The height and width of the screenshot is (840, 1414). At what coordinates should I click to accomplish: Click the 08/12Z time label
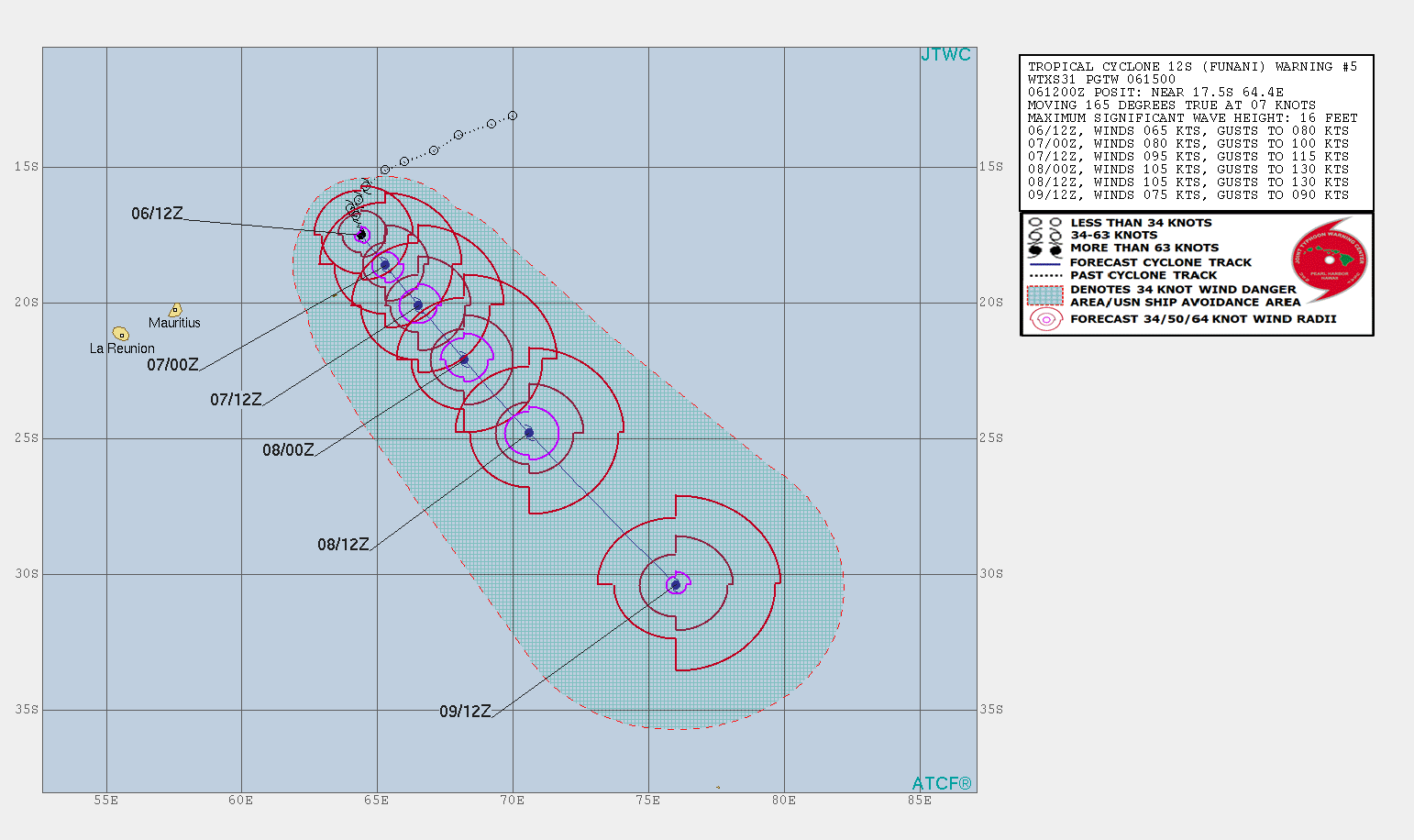click(343, 545)
